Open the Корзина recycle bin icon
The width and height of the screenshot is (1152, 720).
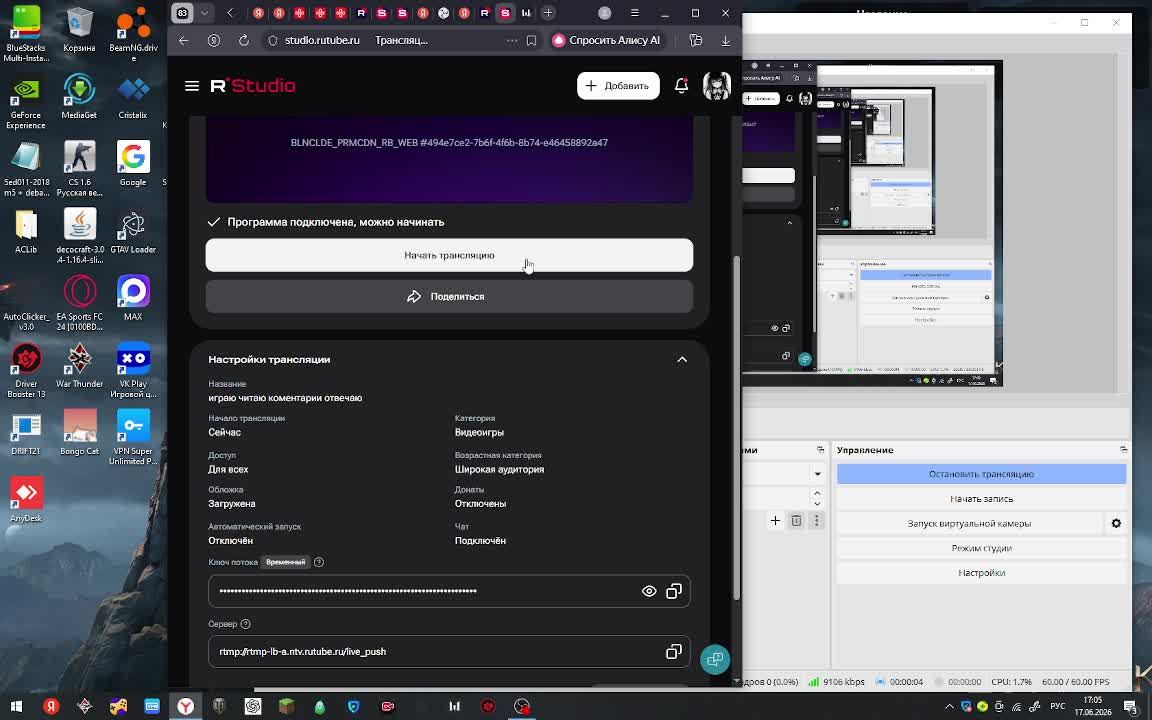pyautogui.click(x=79, y=29)
